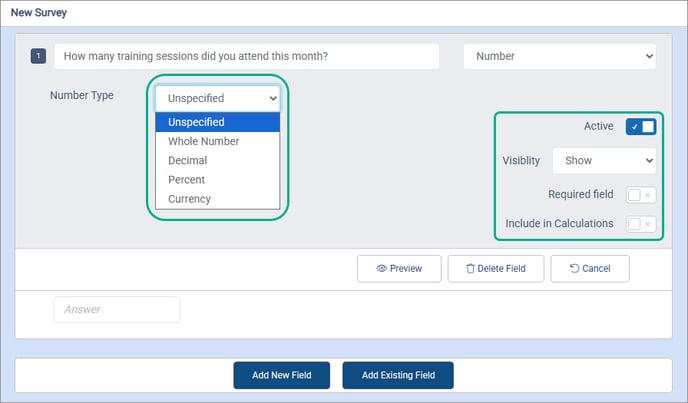Open the Number field type dropdown
The image size is (688, 403).
click(559, 57)
